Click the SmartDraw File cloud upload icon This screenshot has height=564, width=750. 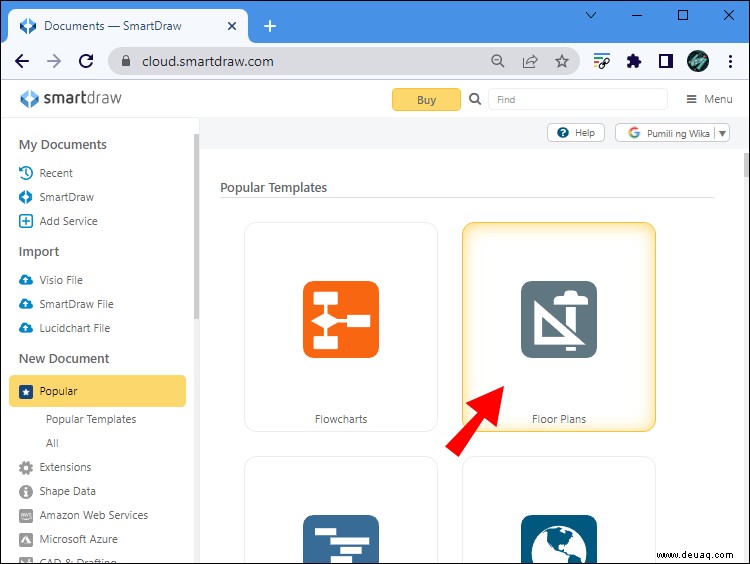tap(26, 304)
